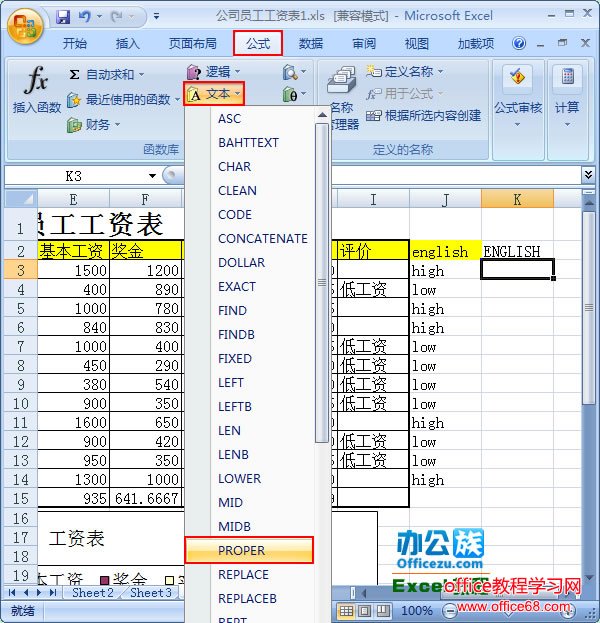Click function menu scroll up arrow
Viewport: 600px width, 623px height.
[x=322, y=115]
